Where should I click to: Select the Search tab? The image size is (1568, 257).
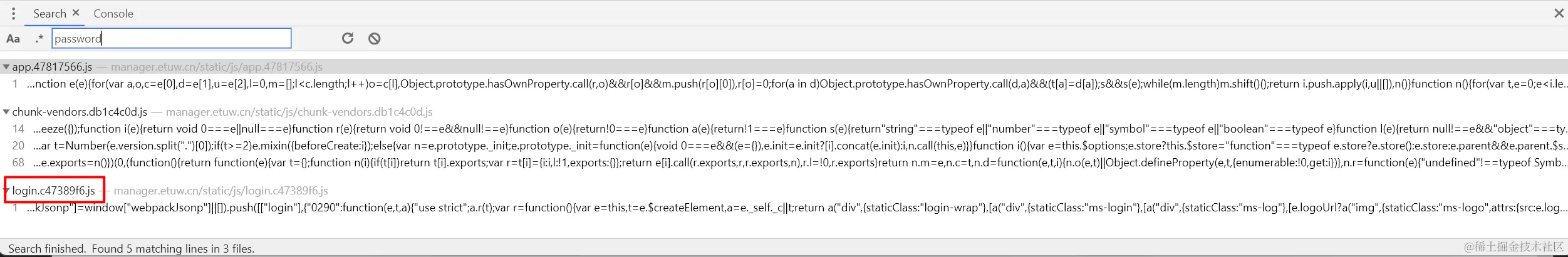pos(49,13)
